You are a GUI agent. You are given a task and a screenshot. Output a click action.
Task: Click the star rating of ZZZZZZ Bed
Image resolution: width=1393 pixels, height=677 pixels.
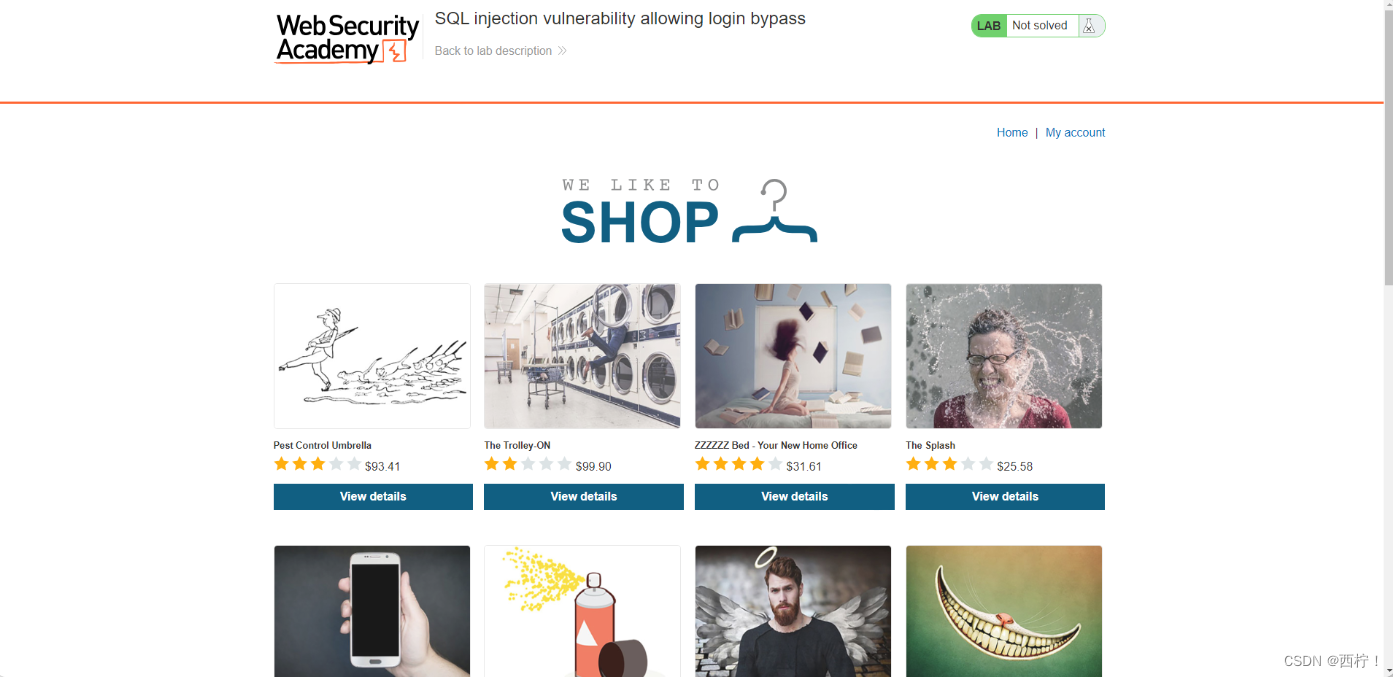[739, 465]
